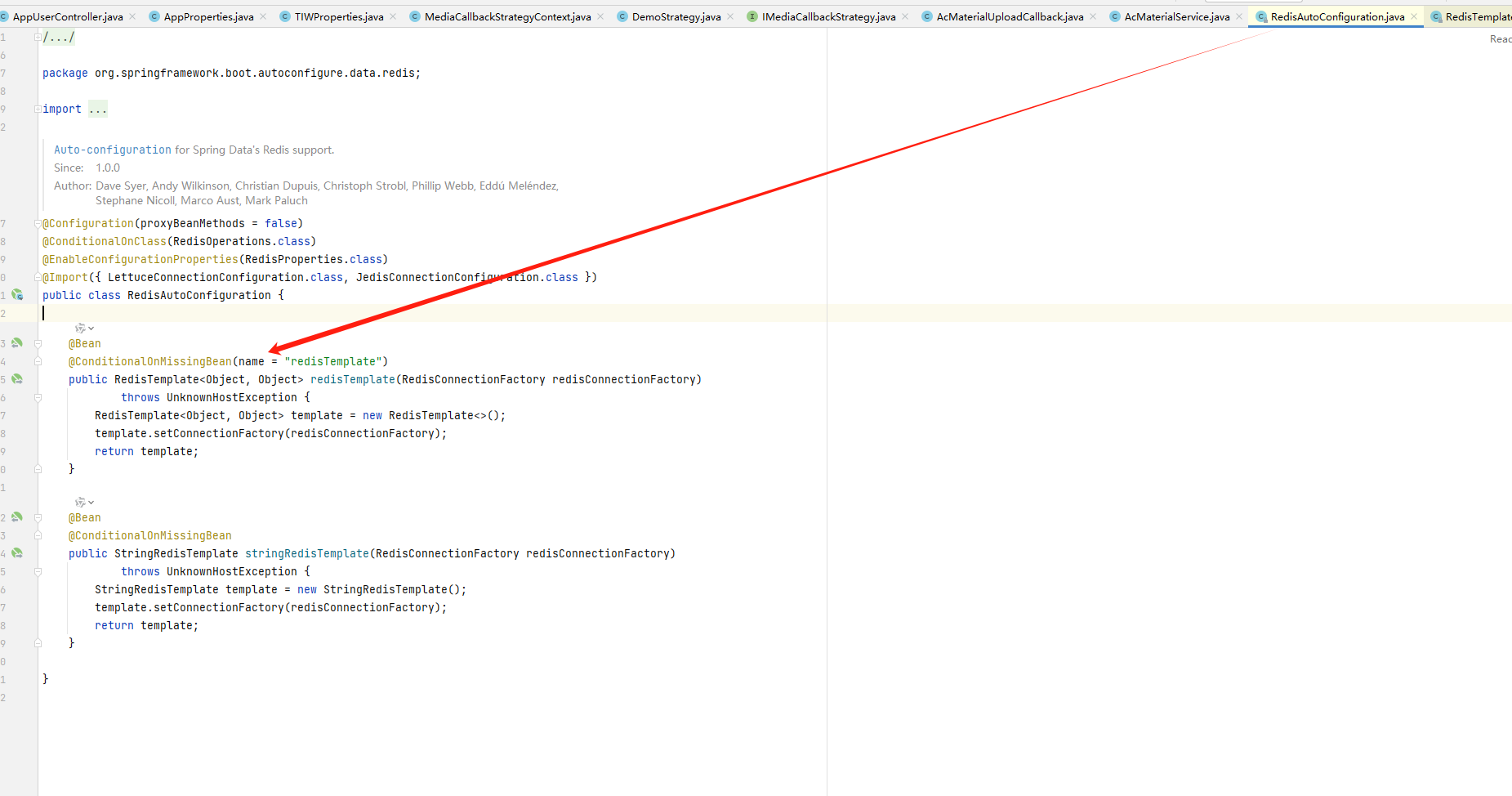Viewport: 1512px width, 796px height.
Task: Close the AppProperties.java tab
Action: [x=263, y=16]
